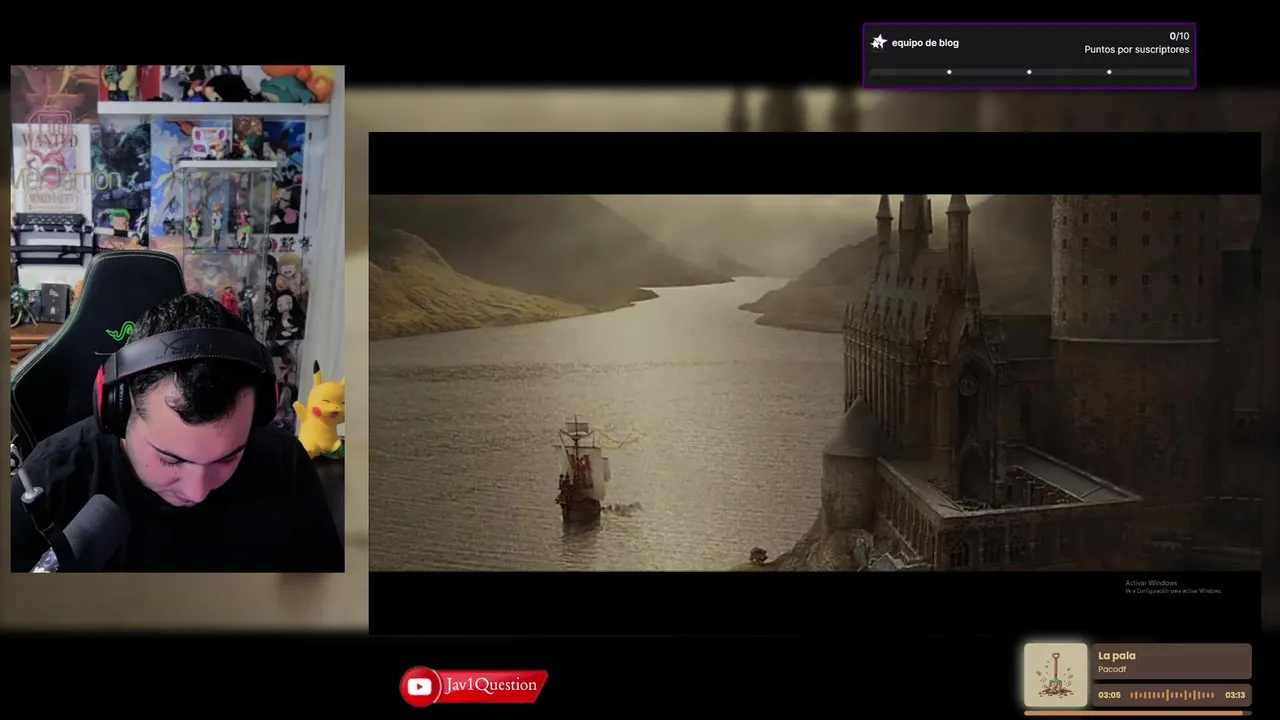Click the subscriber goal progress bar
Image resolution: width=1280 pixels, height=720 pixels.
pyautogui.click(x=1029, y=72)
